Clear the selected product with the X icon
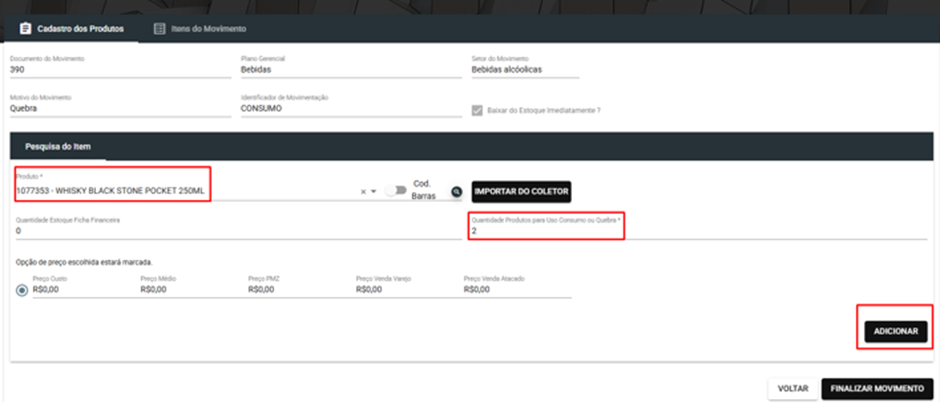This screenshot has width=940, height=402. point(363,192)
